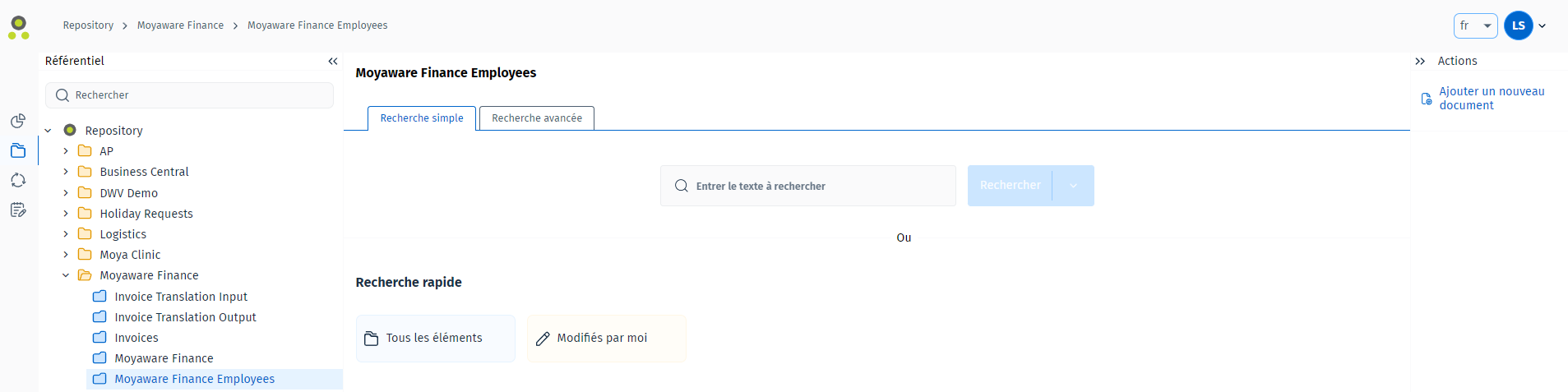1568x392 pixels.
Task: Open the dashboard pie chart sidebar icon
Action: 18,121
